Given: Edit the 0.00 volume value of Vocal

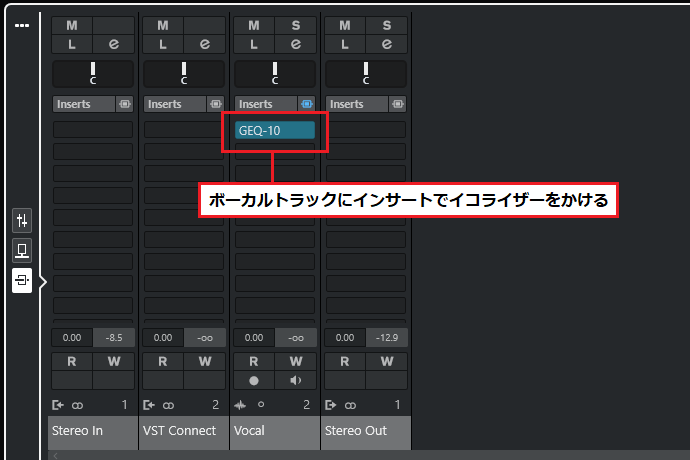Looking at the screenshot, I should click(254, 338).
